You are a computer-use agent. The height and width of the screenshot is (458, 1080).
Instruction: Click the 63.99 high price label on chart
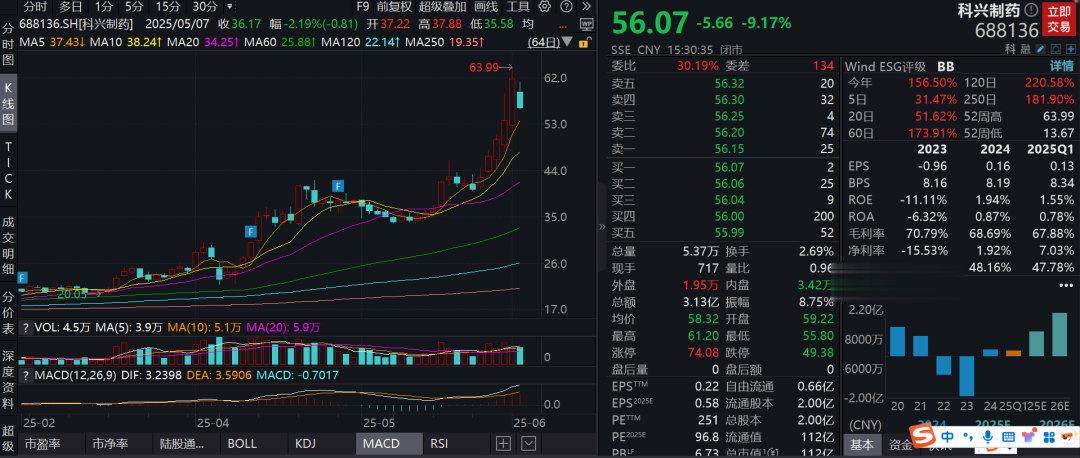pos(482,67)
